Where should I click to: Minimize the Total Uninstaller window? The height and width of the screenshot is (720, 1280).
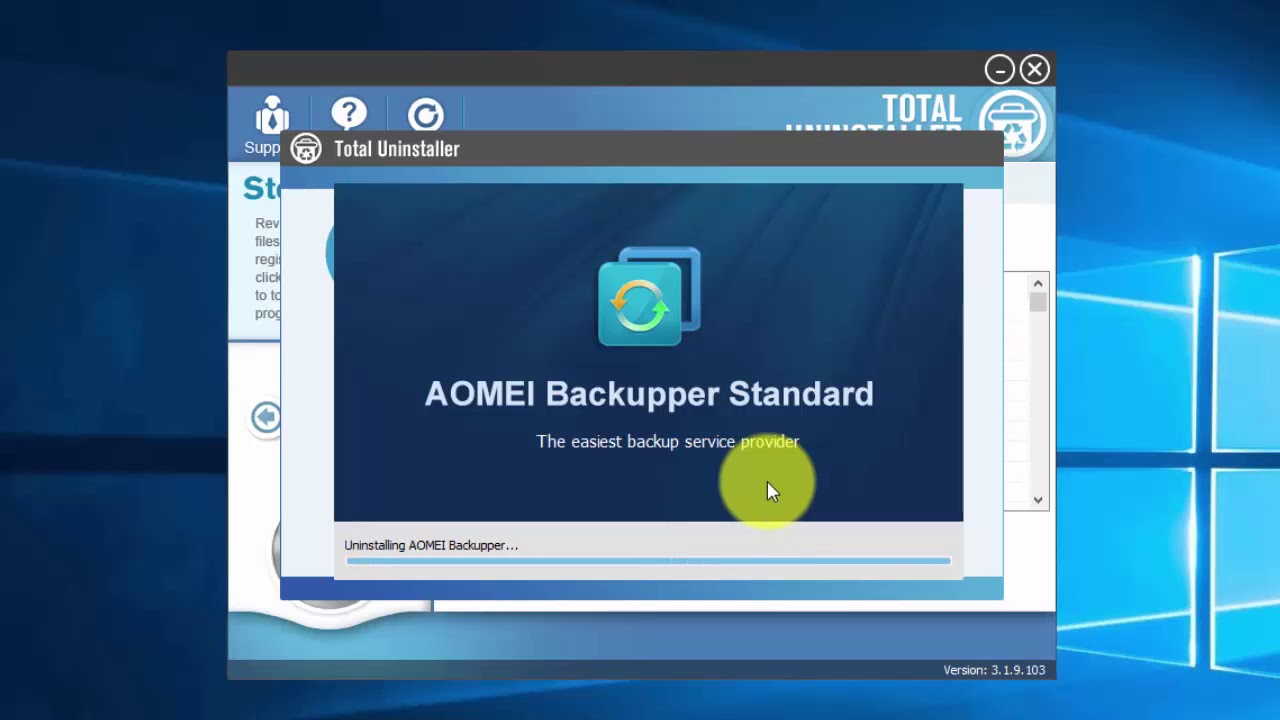[x=999, y=69]
